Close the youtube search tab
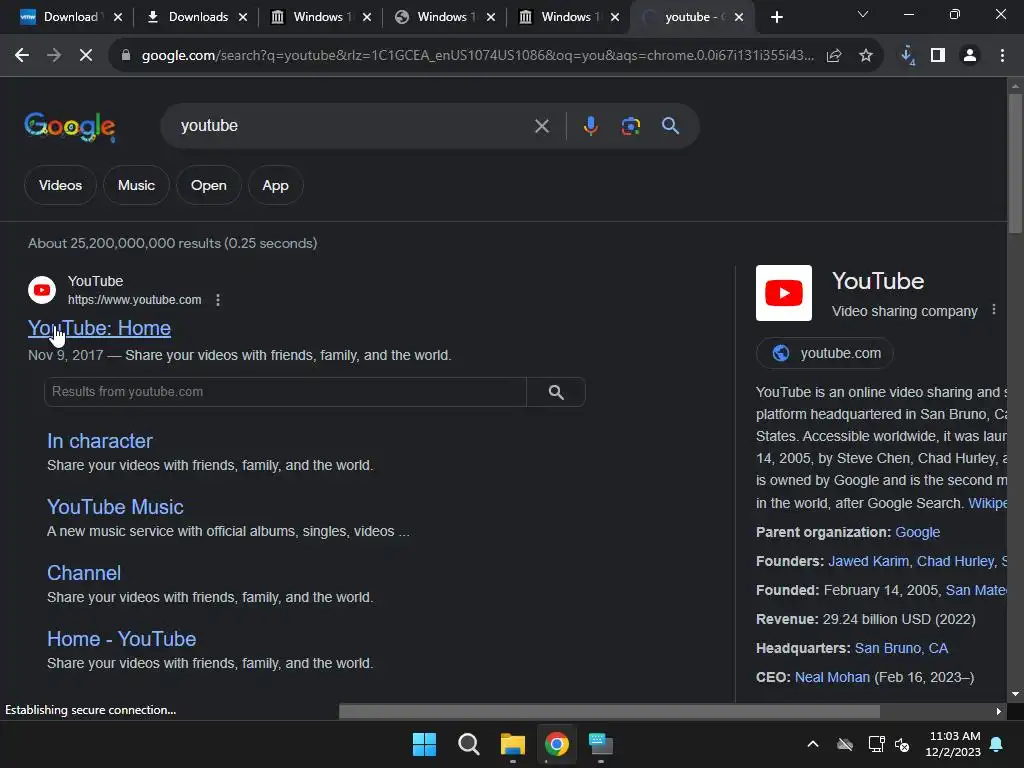 pyautogui.click(x=739, y=17)
